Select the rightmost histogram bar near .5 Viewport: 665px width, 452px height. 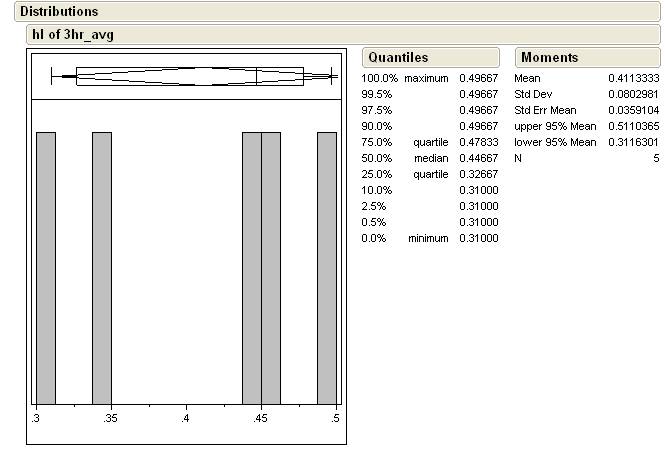click(x=326, y=266)
